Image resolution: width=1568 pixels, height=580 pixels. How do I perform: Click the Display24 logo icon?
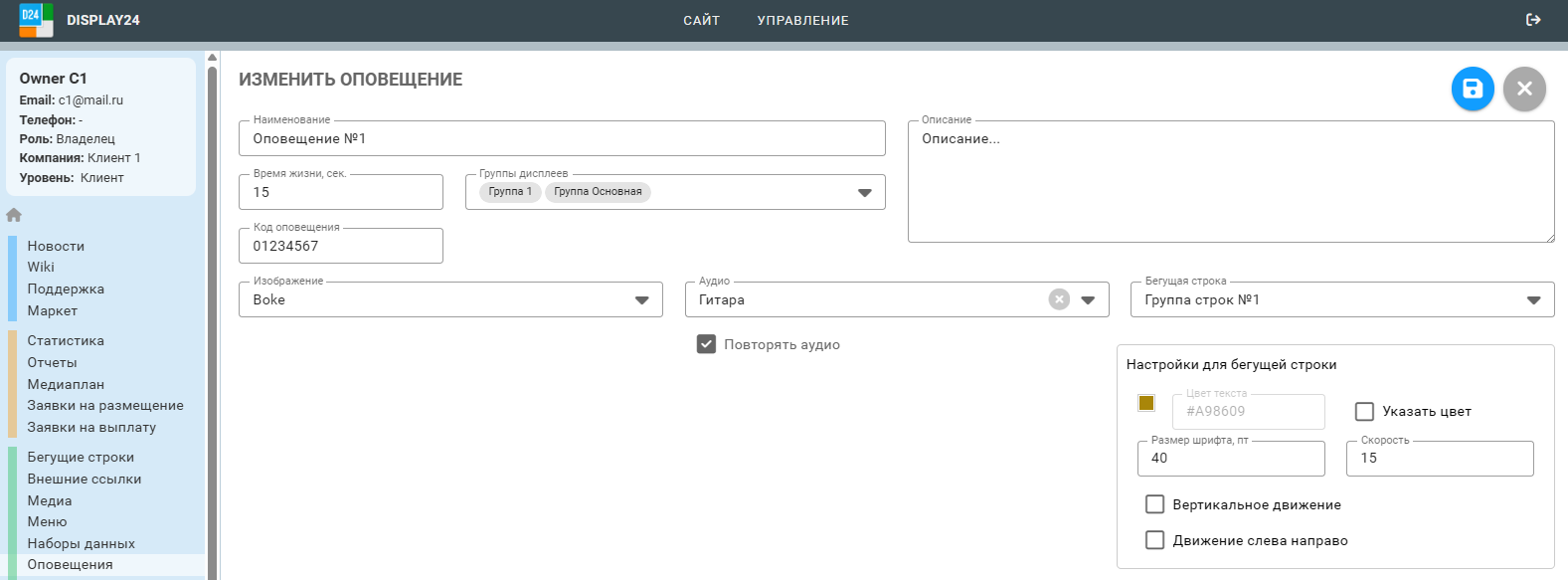click(x=36, y=20)
